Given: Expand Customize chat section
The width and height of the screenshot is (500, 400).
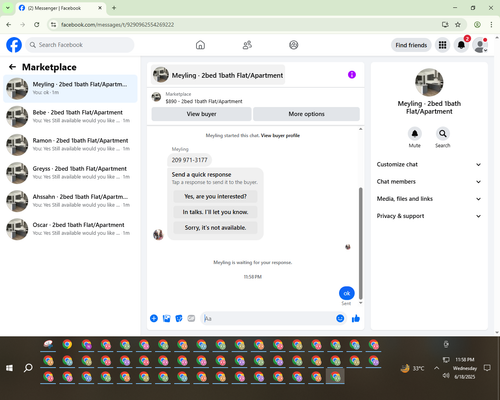Looking at the screenshot, I should [429, 164].
